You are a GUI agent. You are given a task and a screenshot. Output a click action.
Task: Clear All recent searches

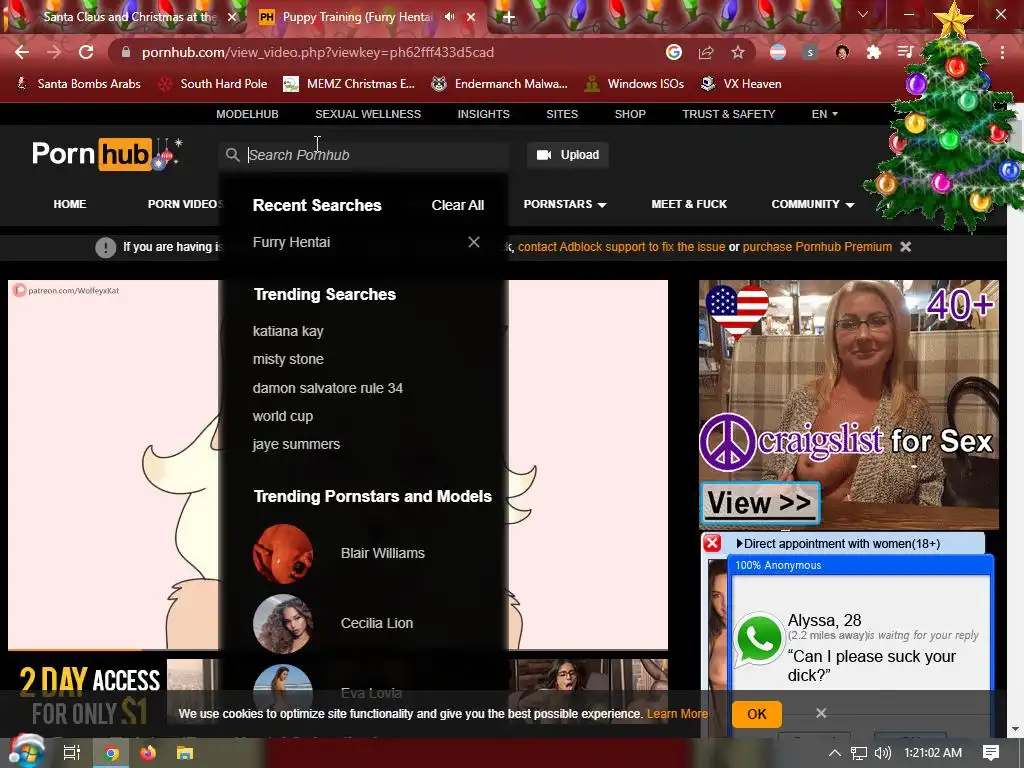pos(458,205)
